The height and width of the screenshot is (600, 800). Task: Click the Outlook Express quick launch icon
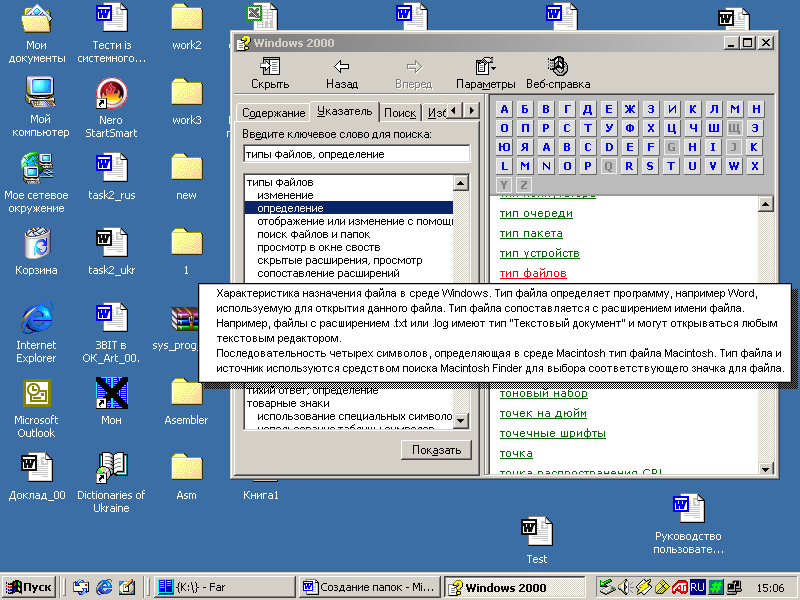pos(81,587)
